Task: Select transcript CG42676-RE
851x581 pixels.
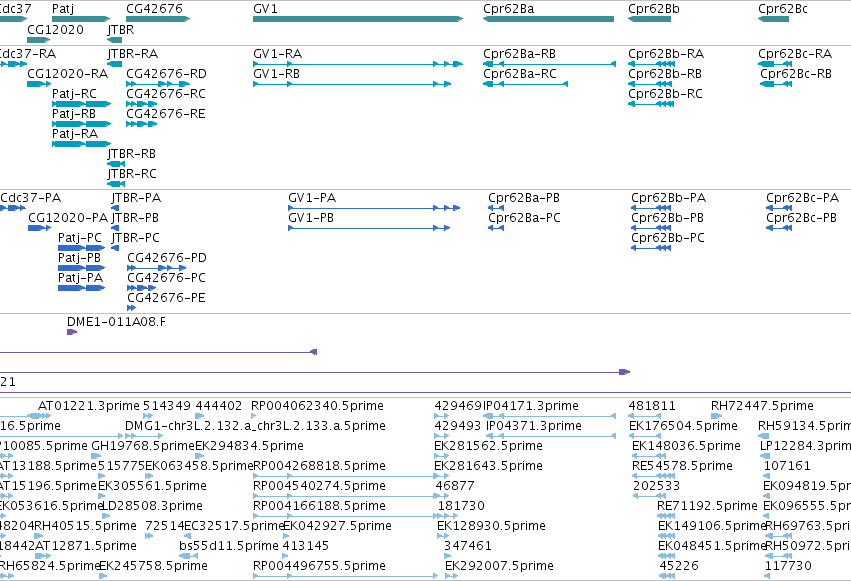Action: (142, 124)
